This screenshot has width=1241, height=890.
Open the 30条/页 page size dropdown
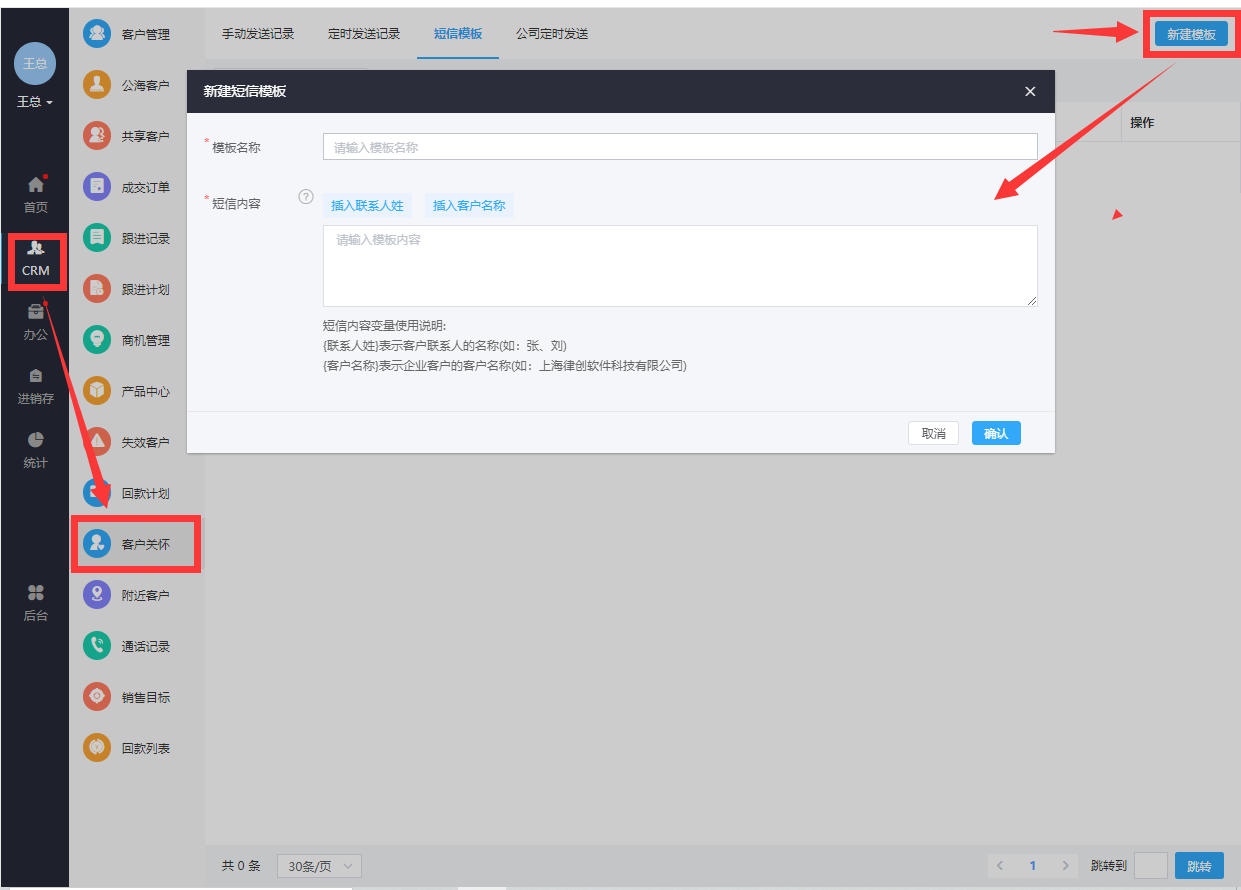[319, 866]
